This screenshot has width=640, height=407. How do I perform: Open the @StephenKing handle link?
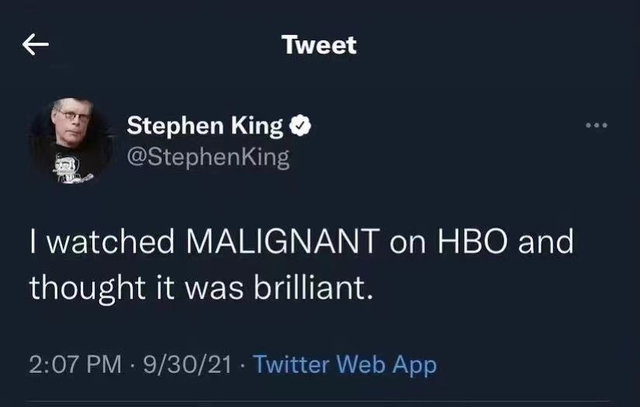click(208, 157)
